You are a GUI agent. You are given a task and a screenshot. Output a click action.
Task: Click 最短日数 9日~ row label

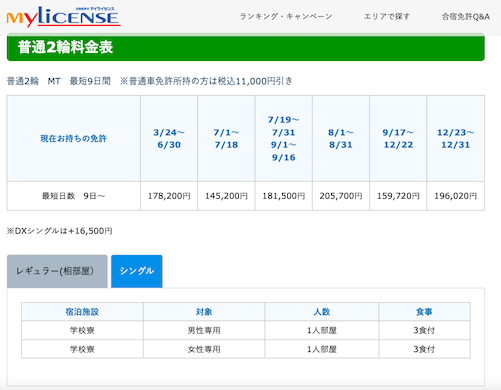pyautogui.click(x=74, y=196)
